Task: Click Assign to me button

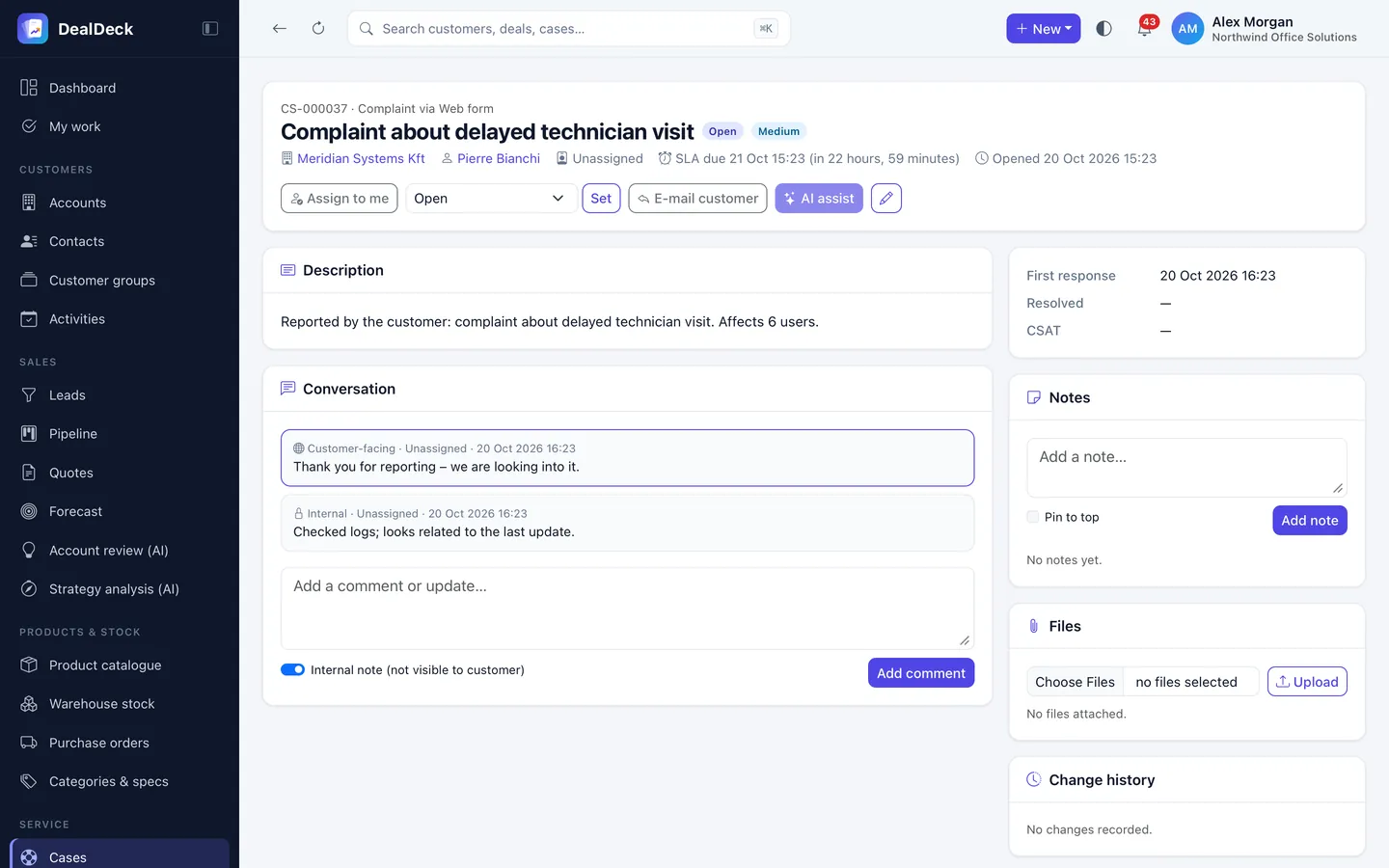Action: [340, 198]
